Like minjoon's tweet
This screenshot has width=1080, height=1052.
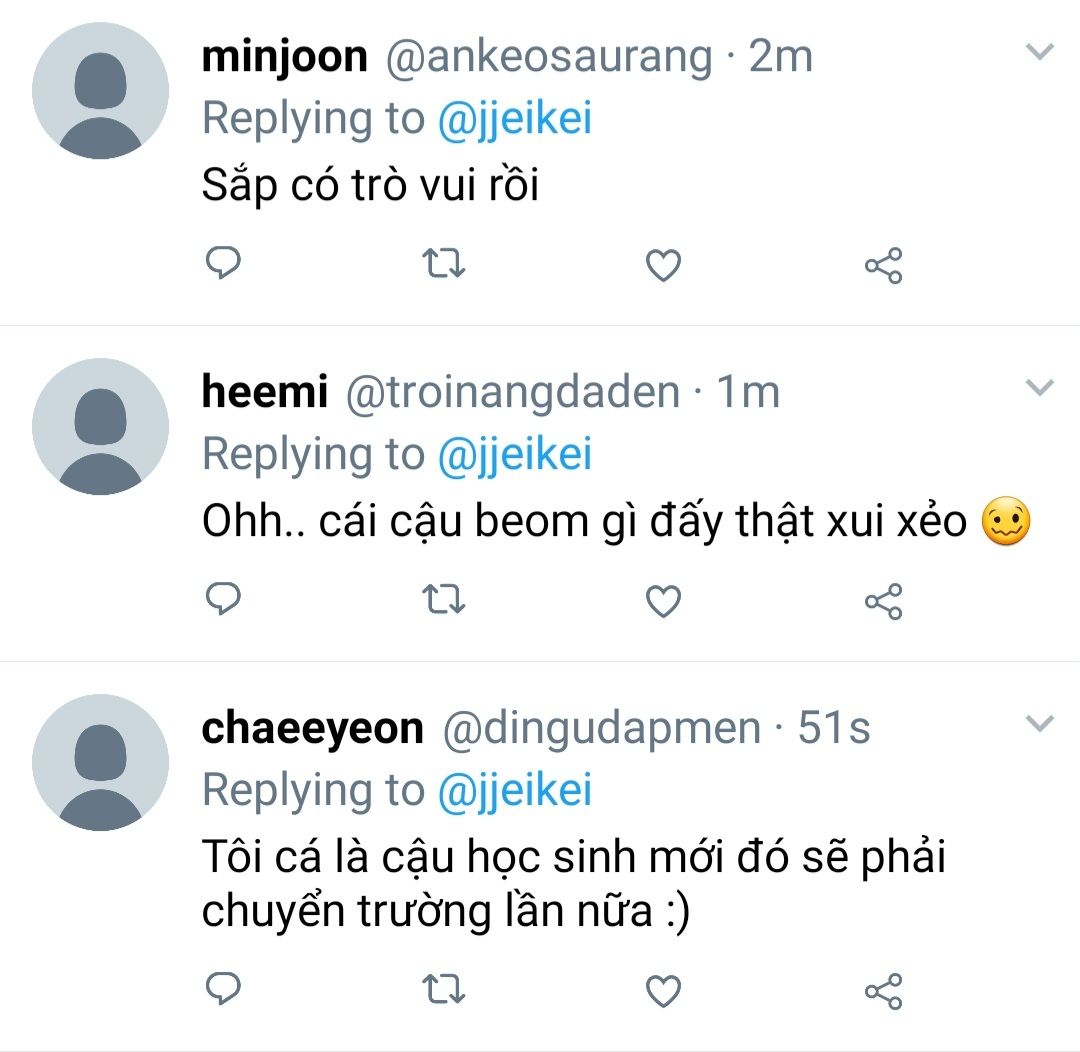(663, 265)
